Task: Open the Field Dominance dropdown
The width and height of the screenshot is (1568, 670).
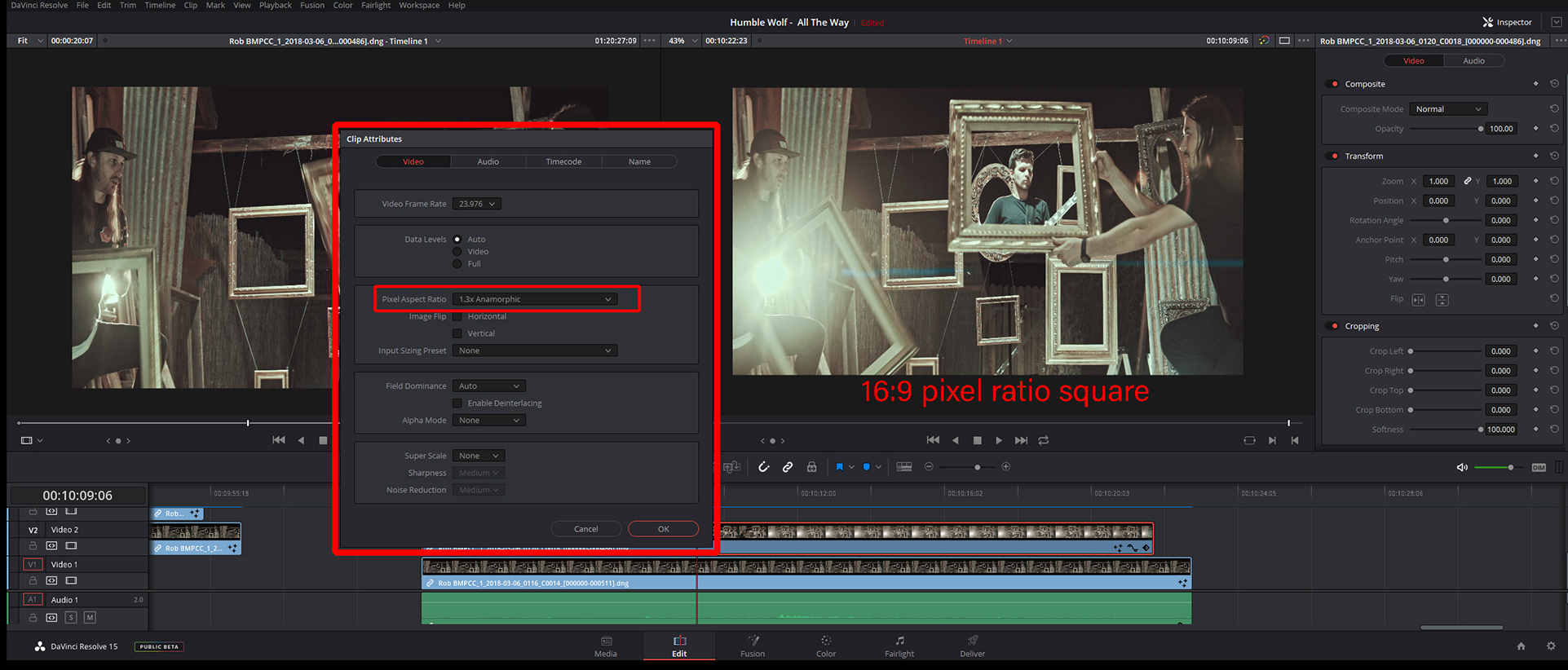Action: (x=489, y=386)
